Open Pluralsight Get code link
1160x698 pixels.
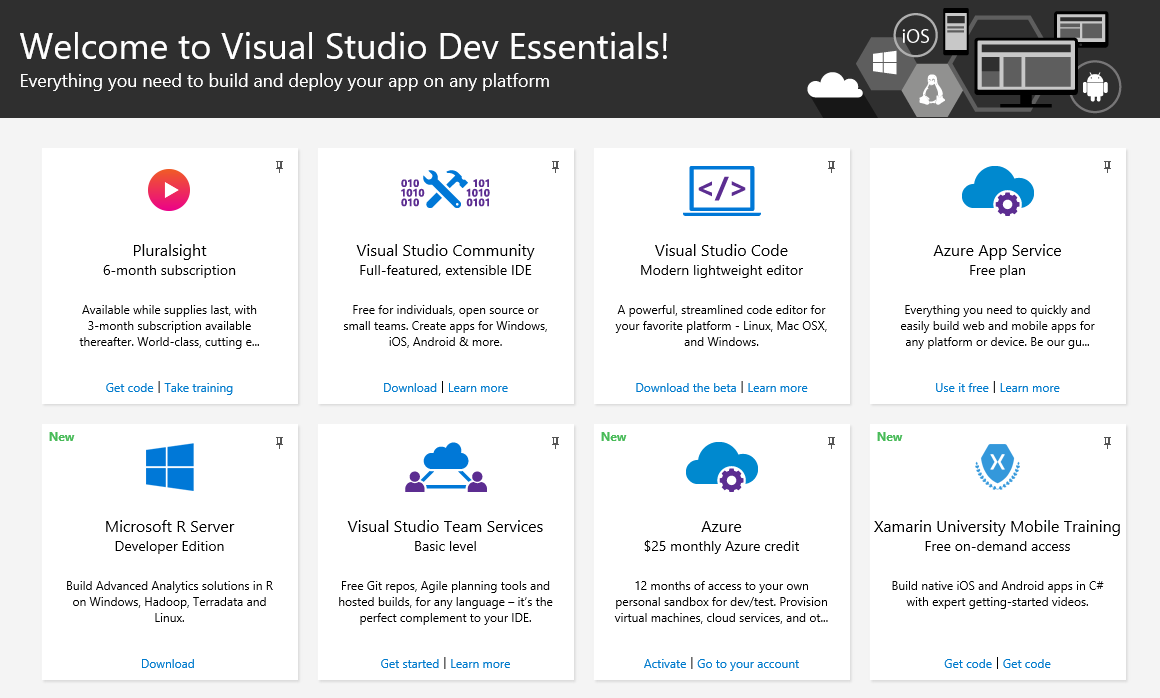point(129,387)
